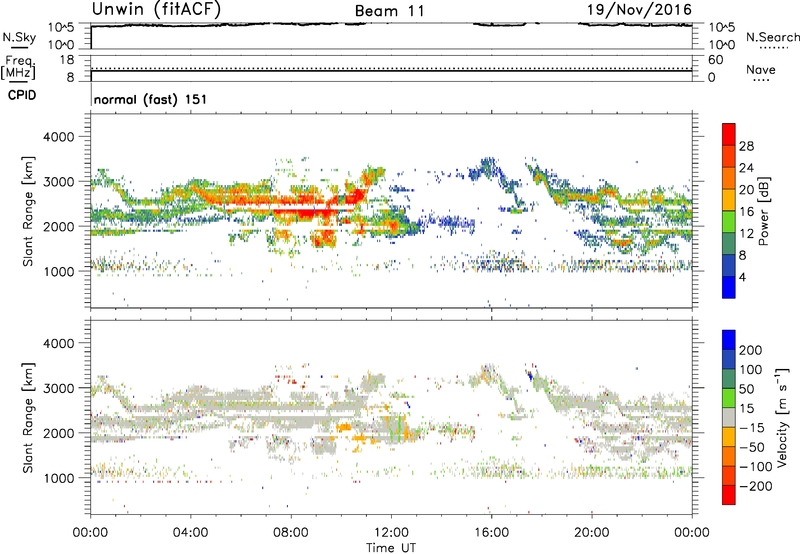Pick the yellow 16–20 segment on Power bar
The width and height of the screenshot is (800, 554).
(x=729, y=200)
